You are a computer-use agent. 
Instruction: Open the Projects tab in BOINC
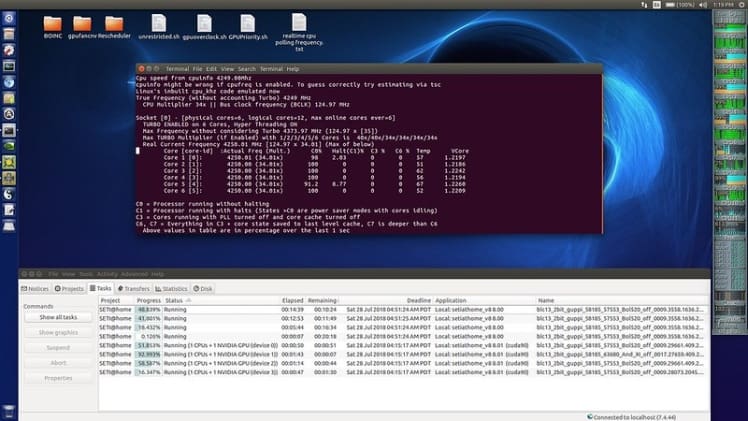[71, 289]
